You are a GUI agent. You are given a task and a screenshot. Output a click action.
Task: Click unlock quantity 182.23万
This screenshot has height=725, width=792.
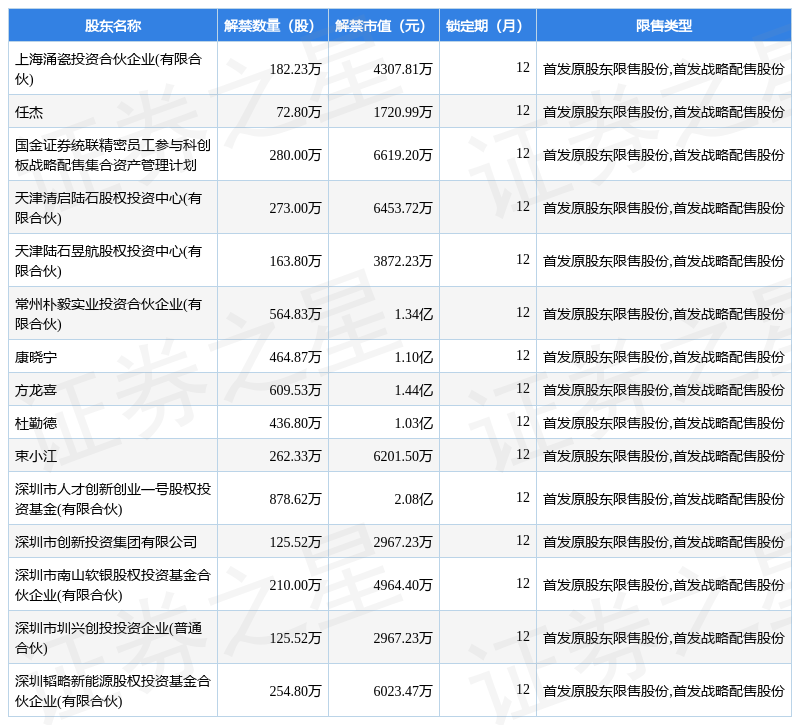click(x=295, y=69)
